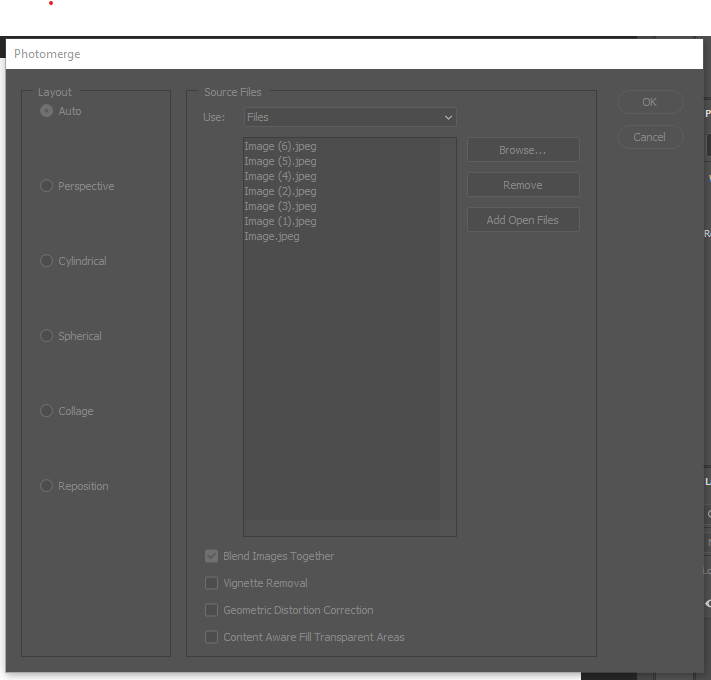Image resolution: width=711 pixels, height=680 pixels.
Task: Choose the Collage layout option
Action: point(47,411)
